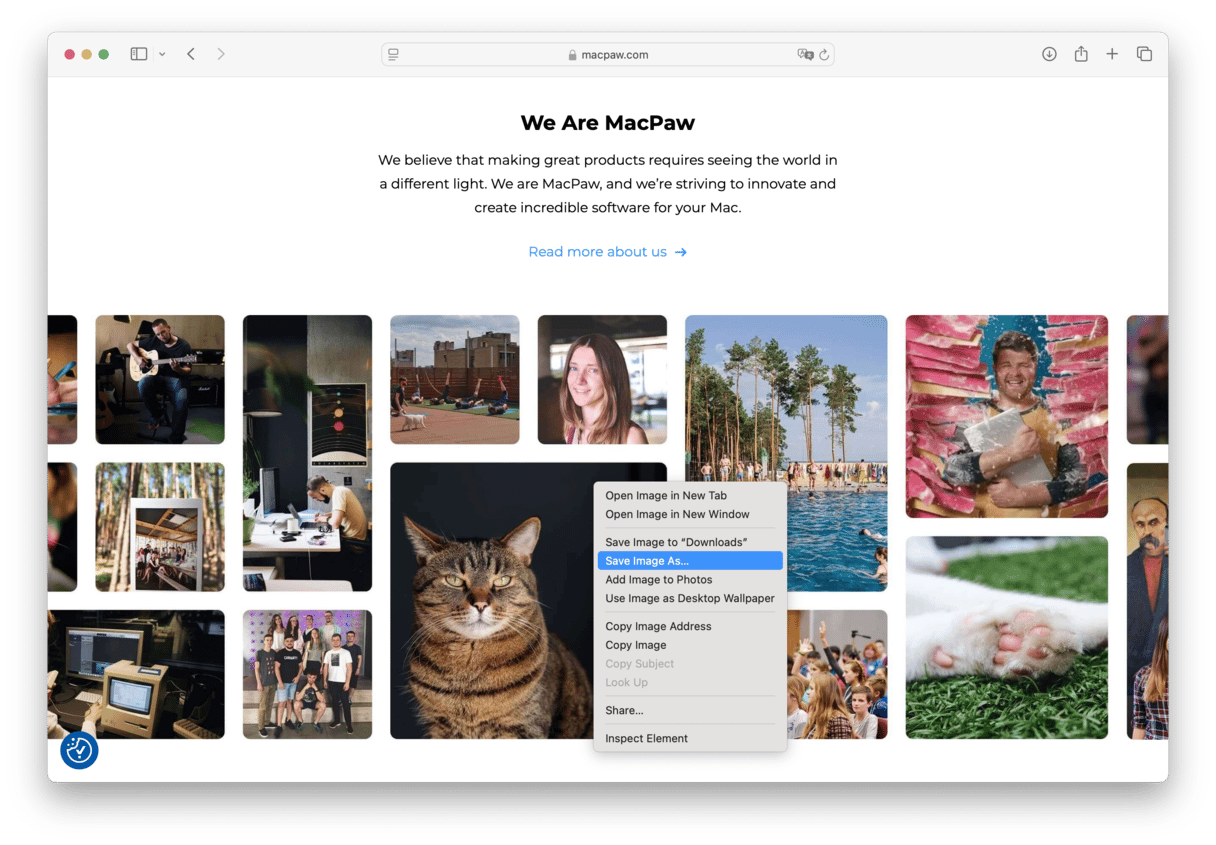The image size is (1216, 845).
Task: Click the mustached man portrait painting
Action: [1147, 600]
